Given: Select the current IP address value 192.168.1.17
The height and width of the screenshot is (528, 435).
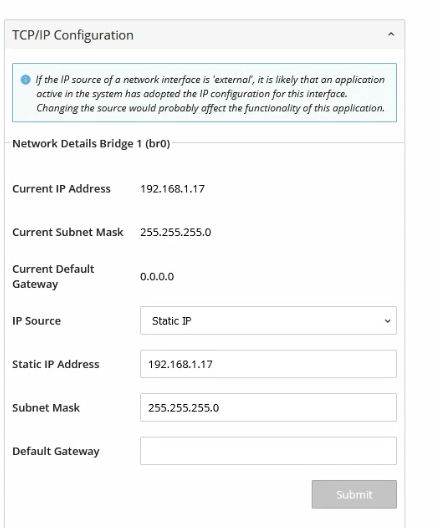Looking at the screenshot, I should click(172, 189).
